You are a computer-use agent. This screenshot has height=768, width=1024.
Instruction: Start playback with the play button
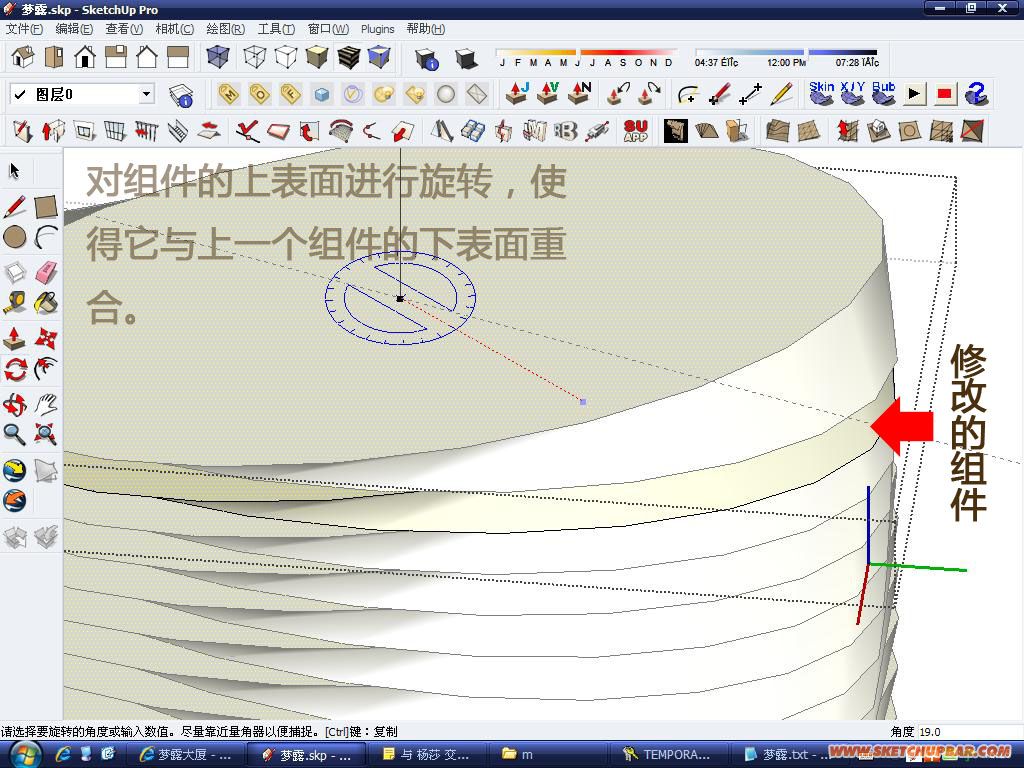click(x=914, y=94)
